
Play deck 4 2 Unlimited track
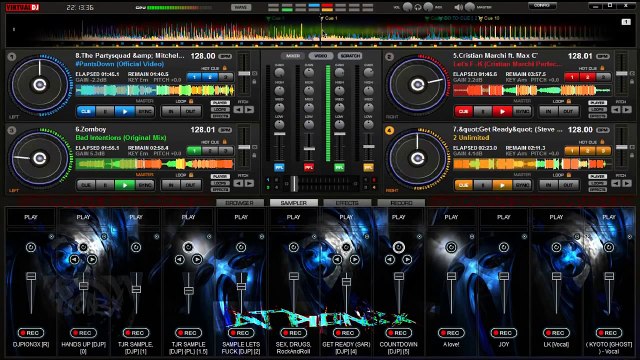pos(502,185)
